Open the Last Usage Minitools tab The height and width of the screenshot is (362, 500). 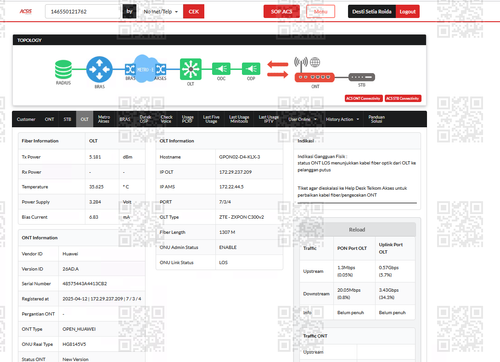pos(239,119)
